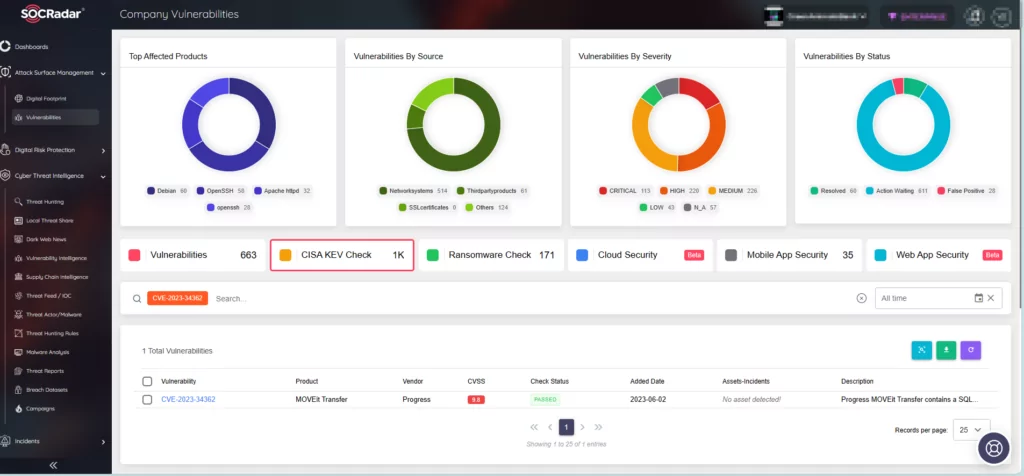This screenshot has height=476, width=1024.
Task: Toggle Debian legend in Top Affected Products
Action: tap(167, 191)
